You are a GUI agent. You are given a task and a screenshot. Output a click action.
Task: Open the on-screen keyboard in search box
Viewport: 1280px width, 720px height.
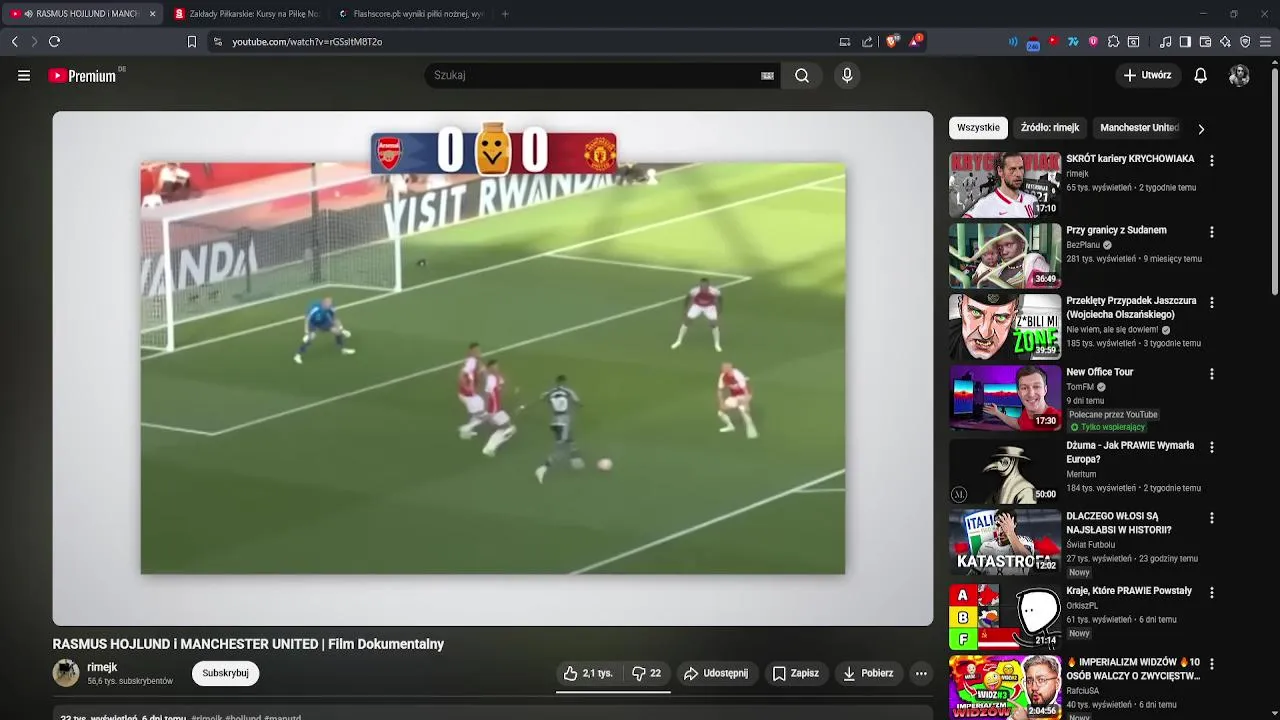pyautogui.click(x=768, y=75)
